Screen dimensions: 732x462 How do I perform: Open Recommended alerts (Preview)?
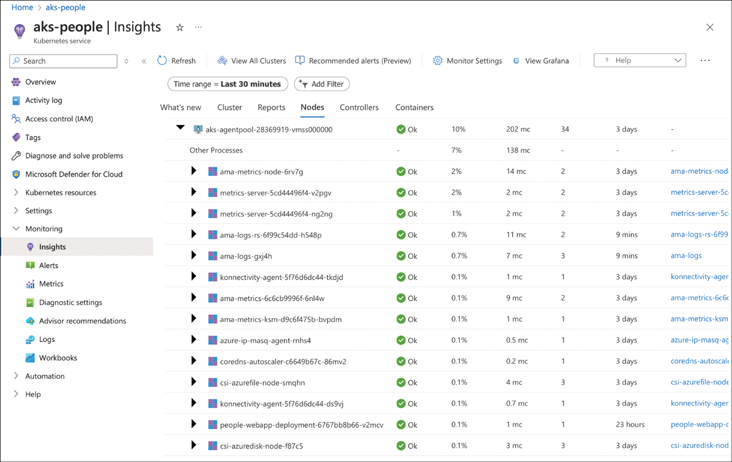pyautogui.click(x=300, y=61)
